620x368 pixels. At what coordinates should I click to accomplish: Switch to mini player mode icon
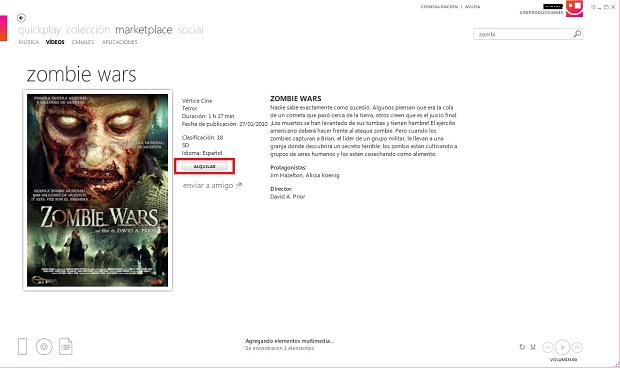[593, 7]
